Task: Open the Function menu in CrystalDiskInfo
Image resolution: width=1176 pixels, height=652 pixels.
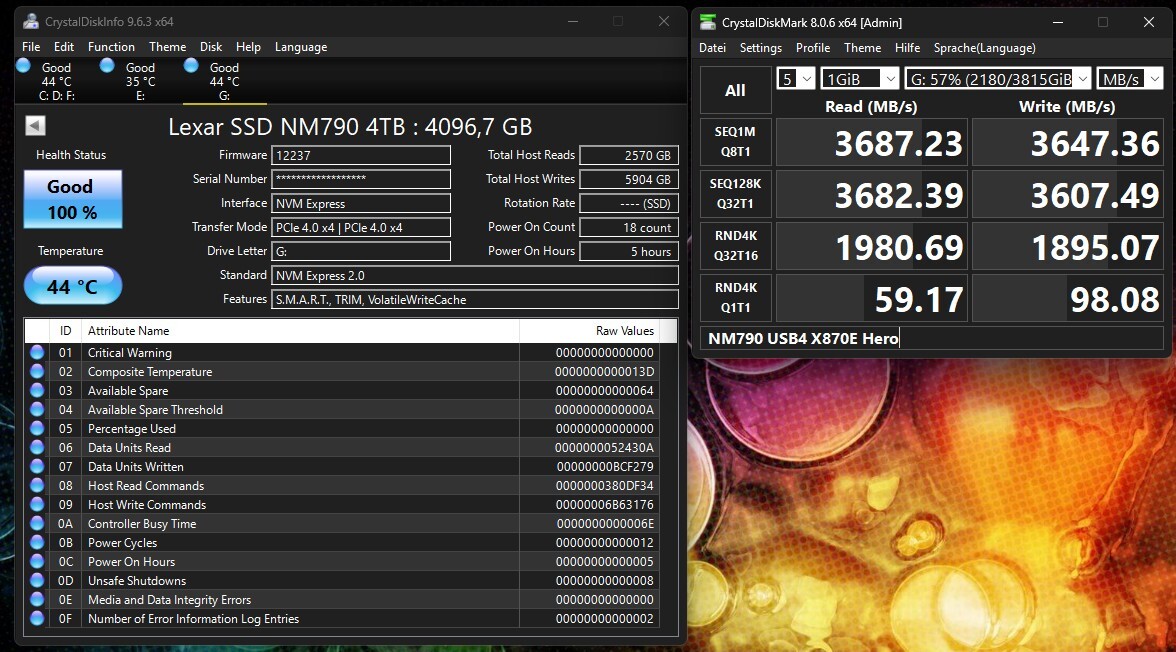Action: (111, 47)
